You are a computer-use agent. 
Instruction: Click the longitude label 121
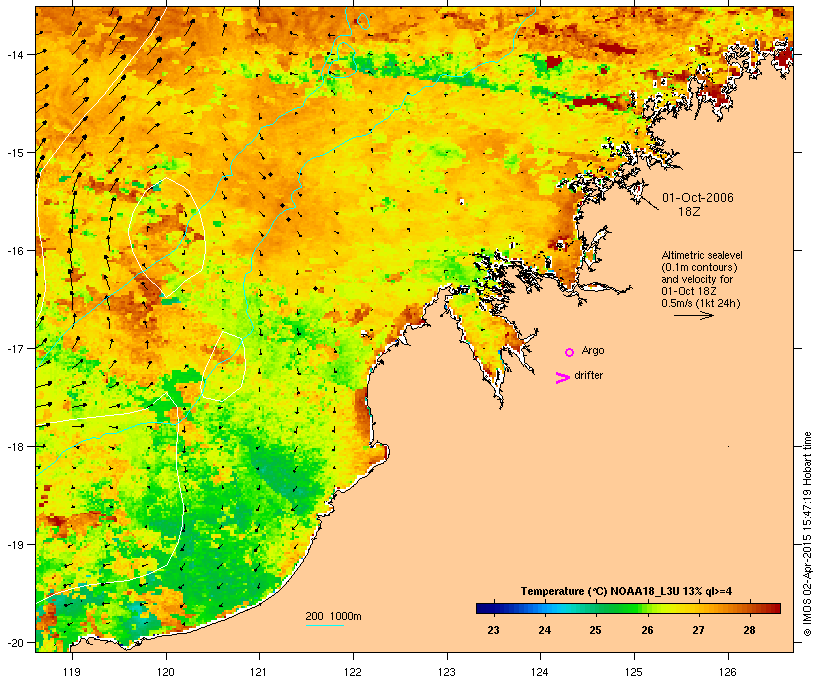259,672
